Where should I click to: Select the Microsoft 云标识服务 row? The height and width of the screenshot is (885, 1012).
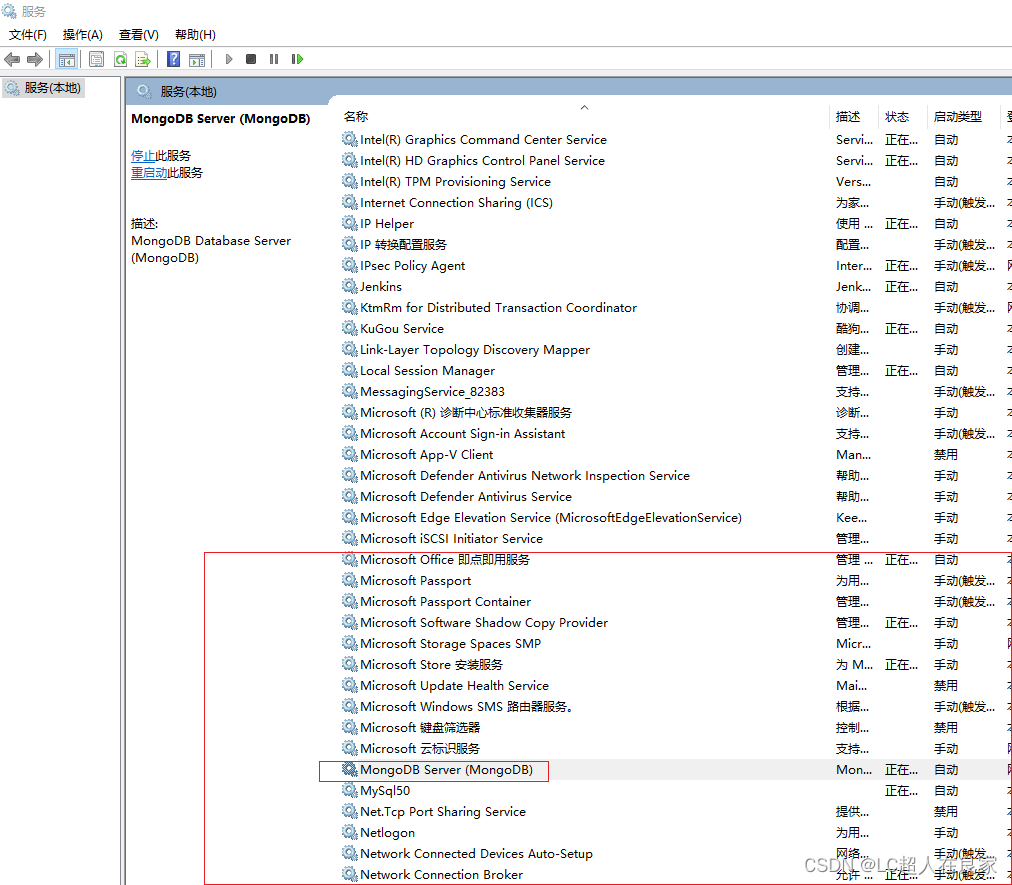[x=676, y=749]
